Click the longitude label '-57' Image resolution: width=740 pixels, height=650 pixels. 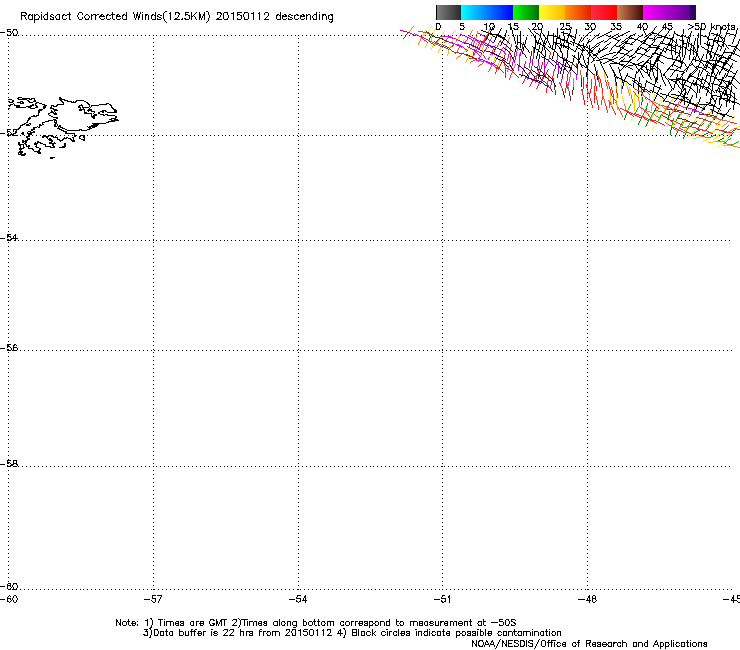coord(153,599)
